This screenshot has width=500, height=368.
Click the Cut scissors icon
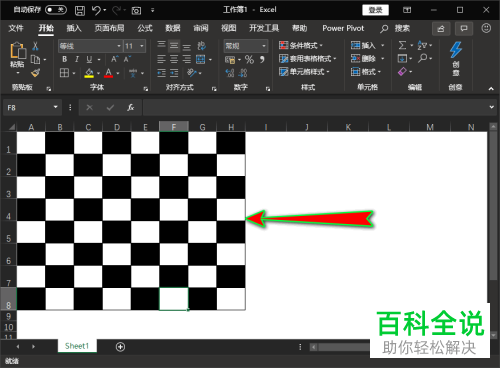[x=35, y=46]
